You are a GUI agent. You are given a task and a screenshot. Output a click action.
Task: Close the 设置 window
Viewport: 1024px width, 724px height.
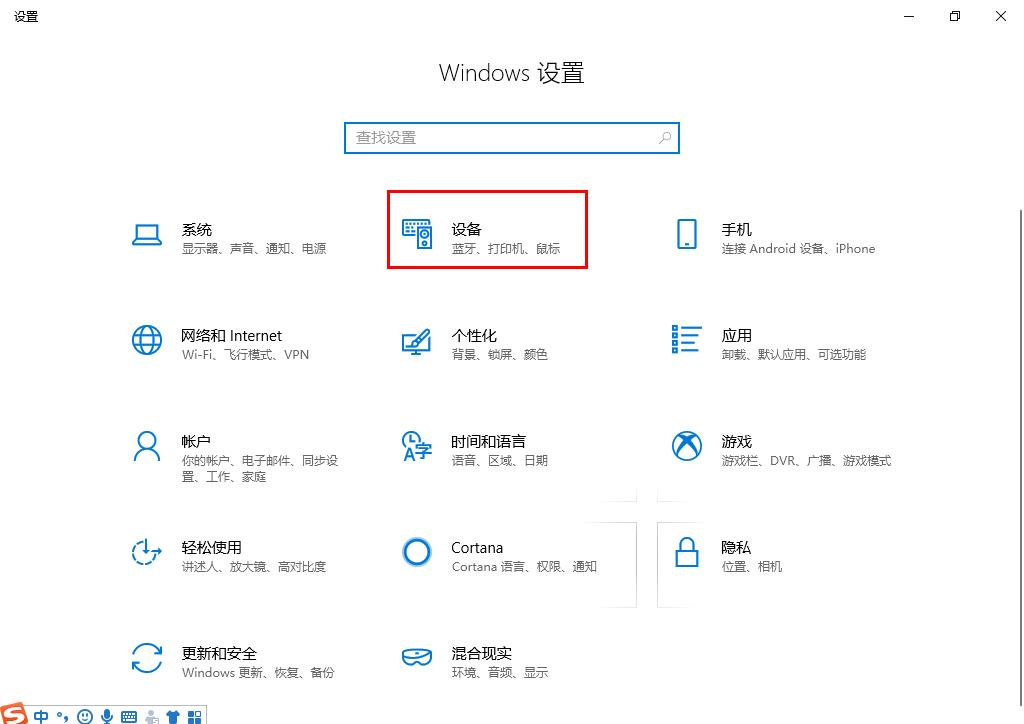[1000, 16]
